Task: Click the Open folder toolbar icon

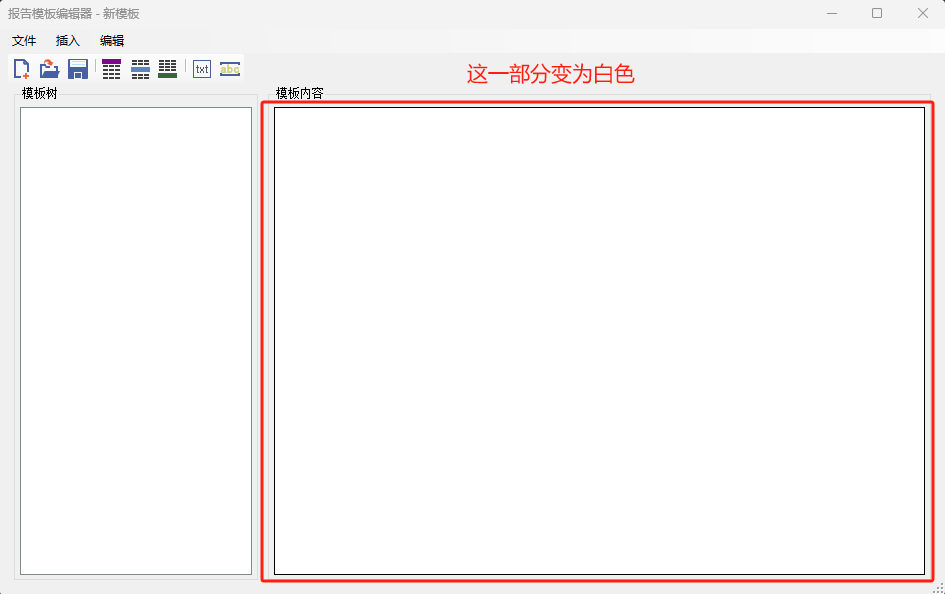Action: 49,69
